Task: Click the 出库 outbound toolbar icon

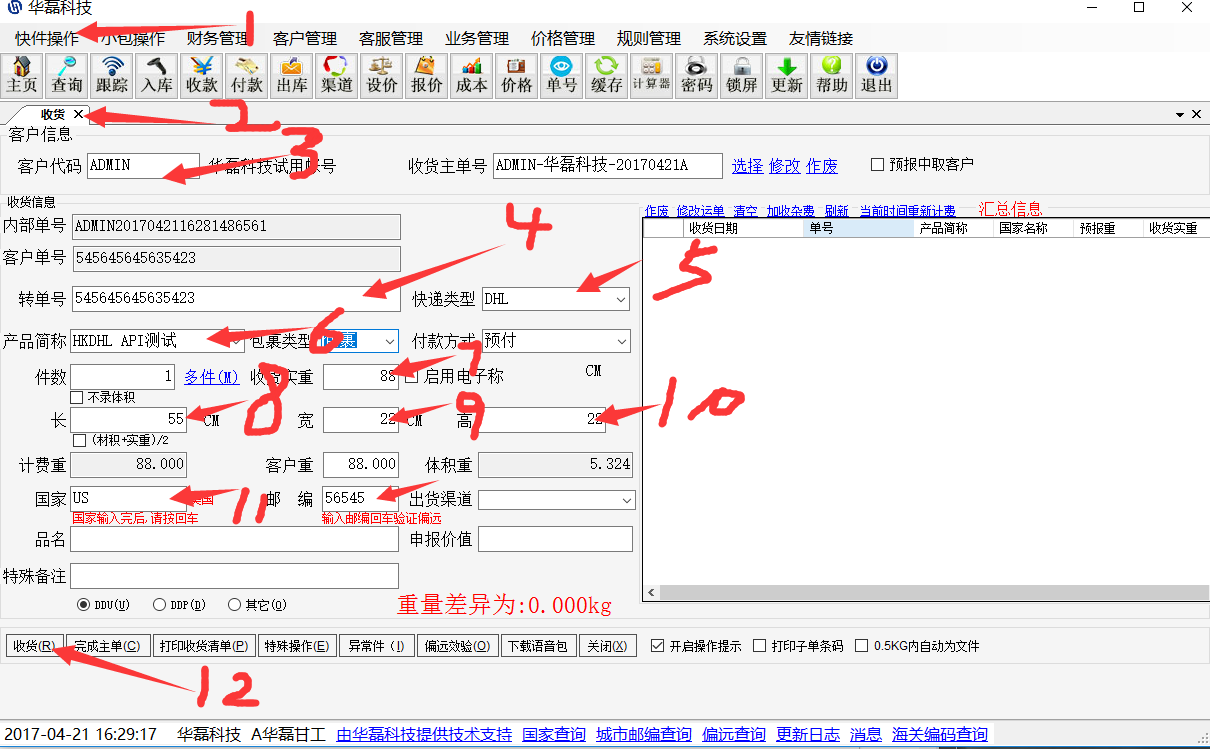Action: [292, 75]
